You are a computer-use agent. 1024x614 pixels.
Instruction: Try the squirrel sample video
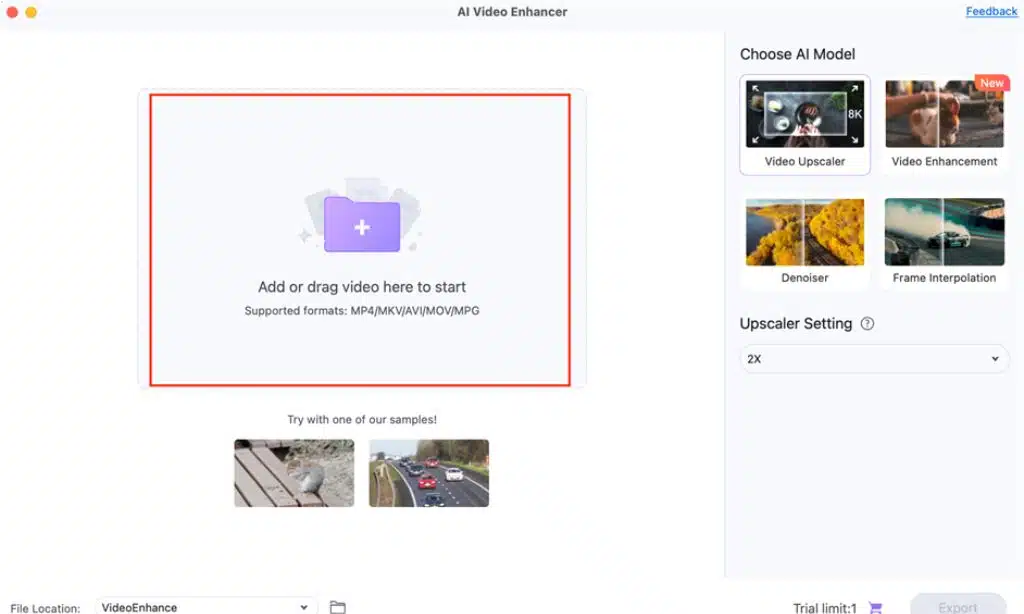tap(293, 473)
